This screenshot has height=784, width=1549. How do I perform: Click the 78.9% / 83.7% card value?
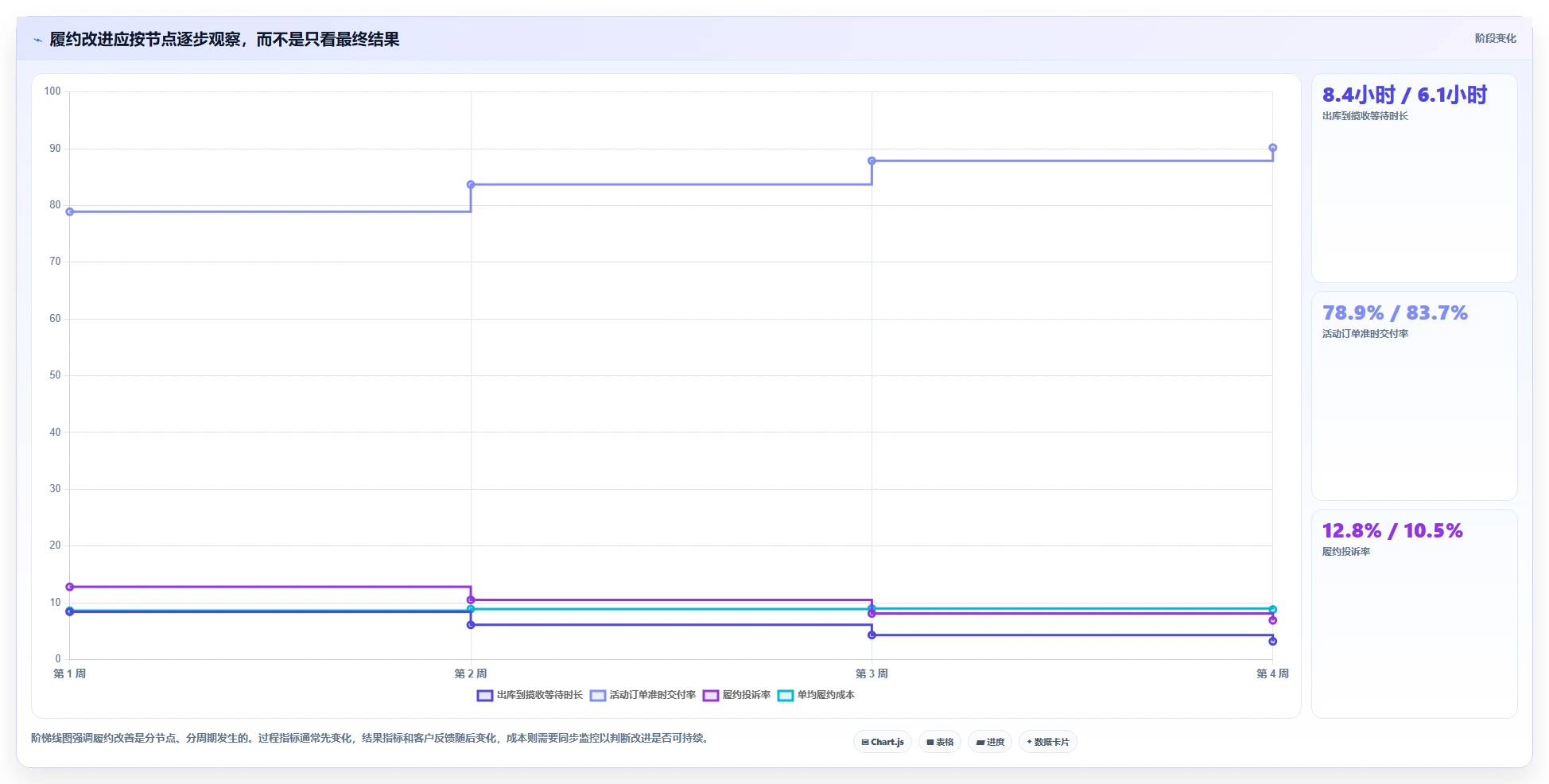coord(1395,312)
